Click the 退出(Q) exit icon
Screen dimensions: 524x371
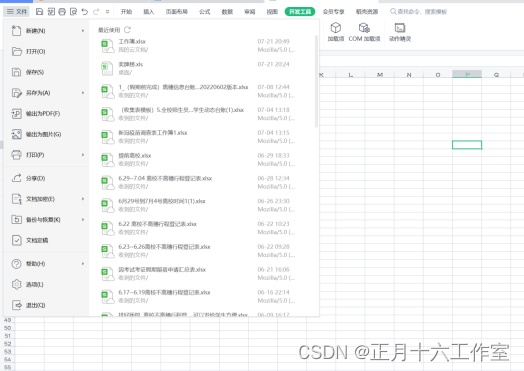16,305
